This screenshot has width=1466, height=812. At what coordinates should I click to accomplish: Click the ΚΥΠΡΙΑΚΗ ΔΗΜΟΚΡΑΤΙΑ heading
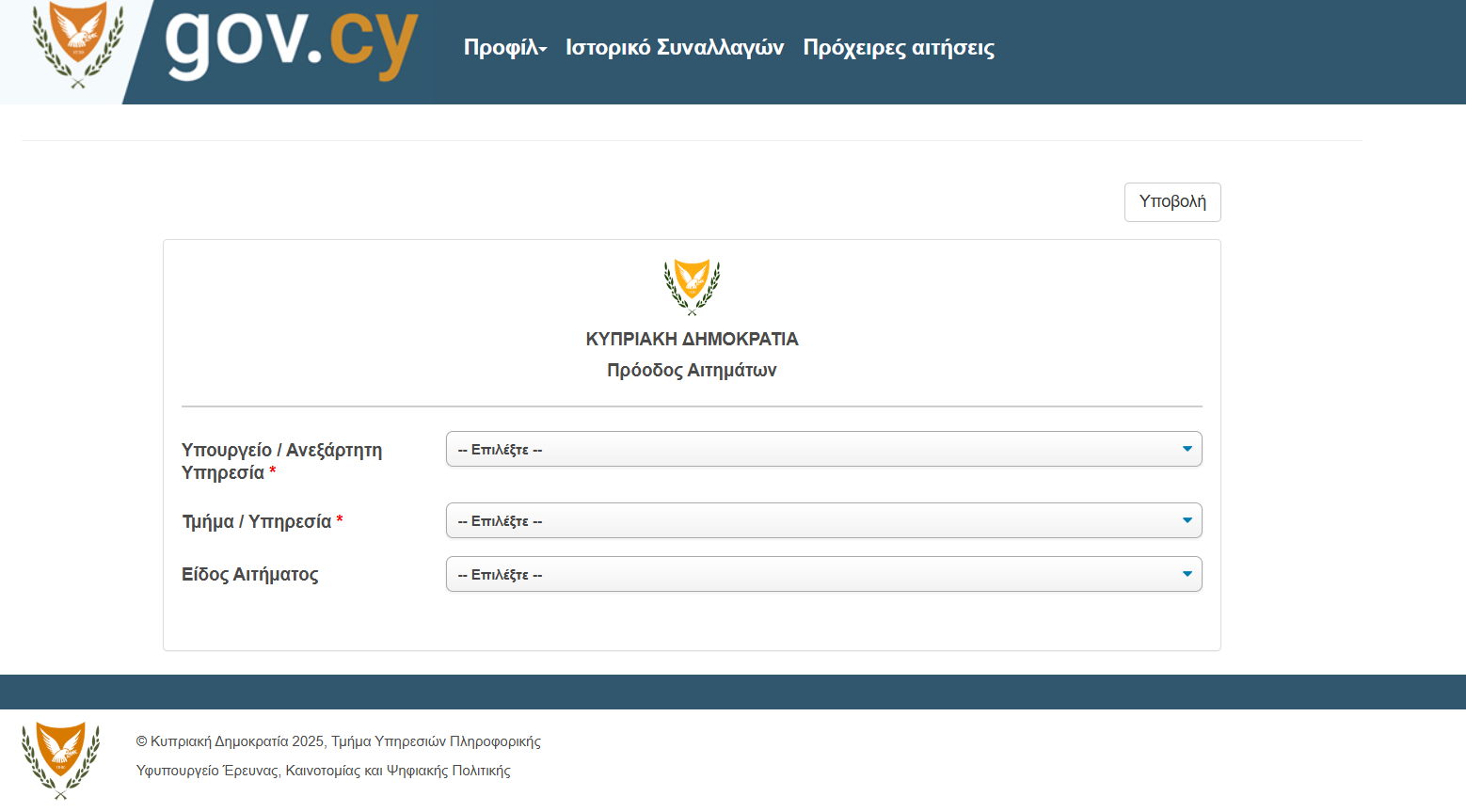(x=692, y=339)
